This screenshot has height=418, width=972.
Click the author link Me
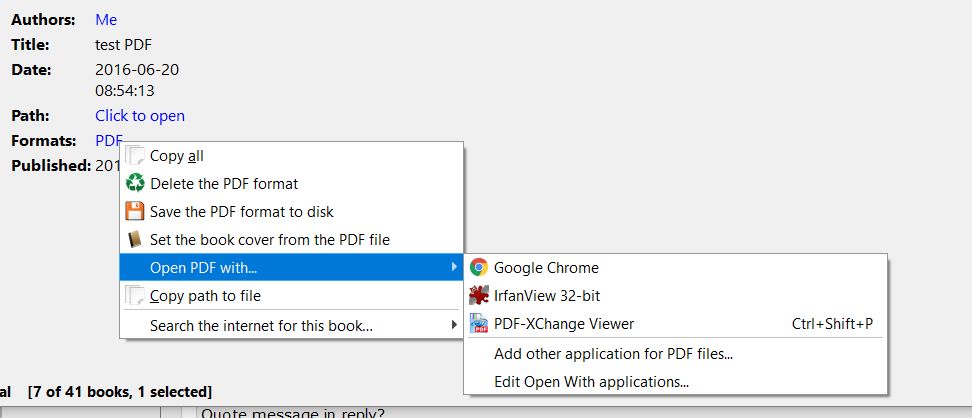point(106,20)
